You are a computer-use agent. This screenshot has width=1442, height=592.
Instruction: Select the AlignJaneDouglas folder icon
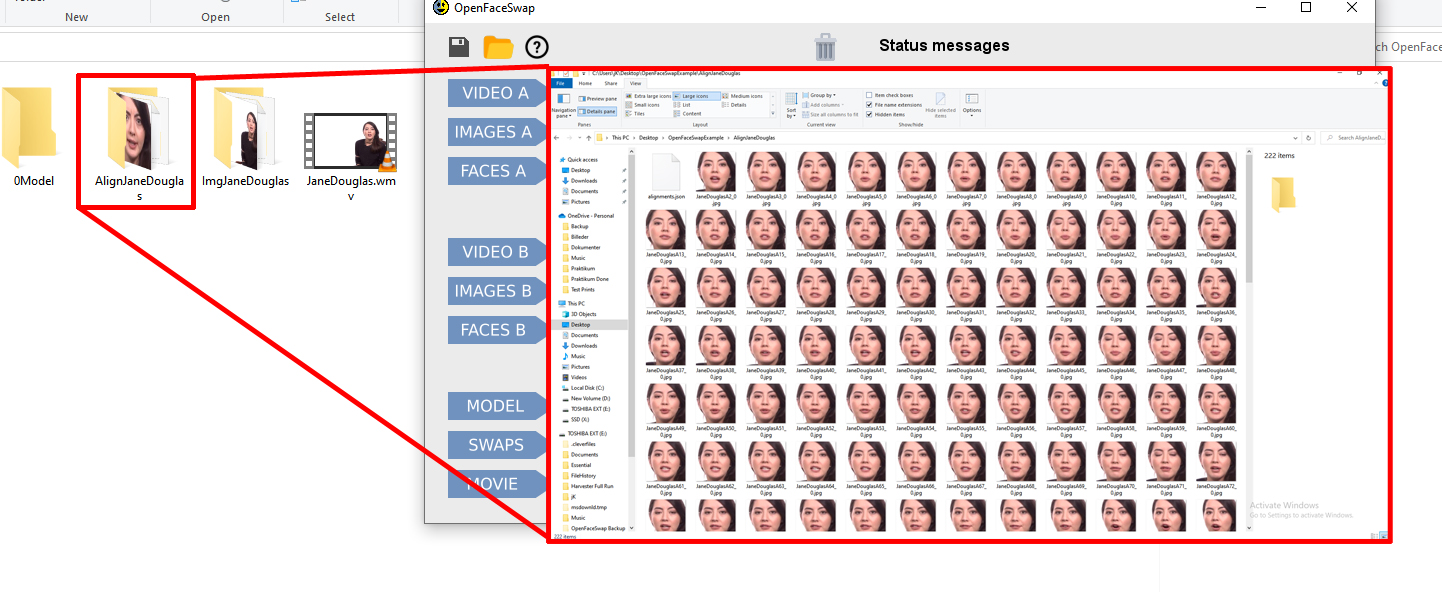click(138, 128)
